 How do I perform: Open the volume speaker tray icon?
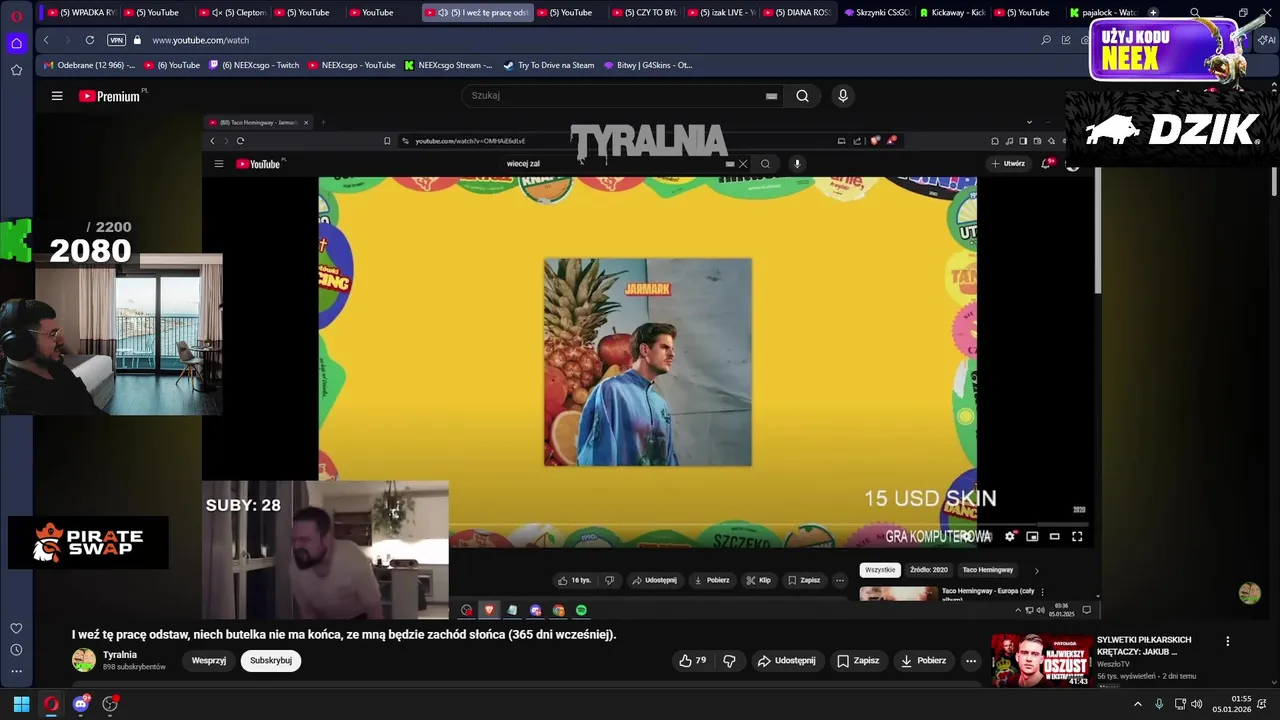click(1197, 704)
